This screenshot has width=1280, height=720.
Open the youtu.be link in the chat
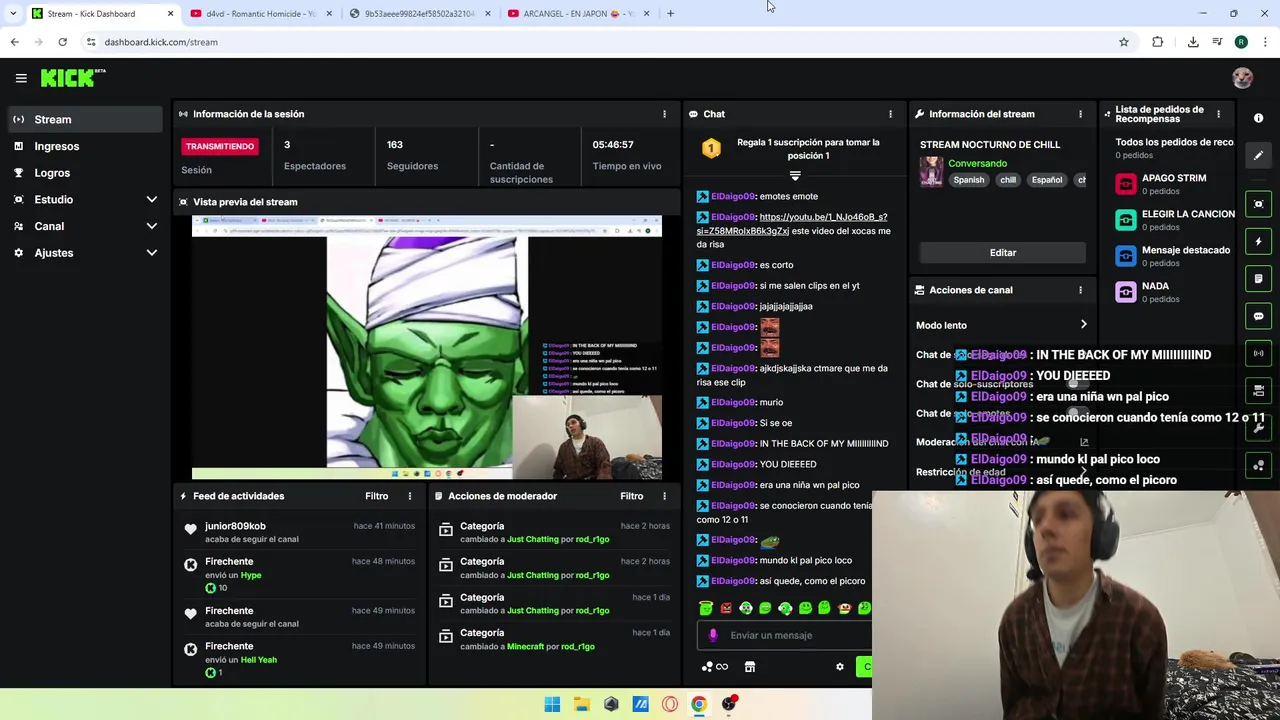pyautogui.click(x=794, y=224)
